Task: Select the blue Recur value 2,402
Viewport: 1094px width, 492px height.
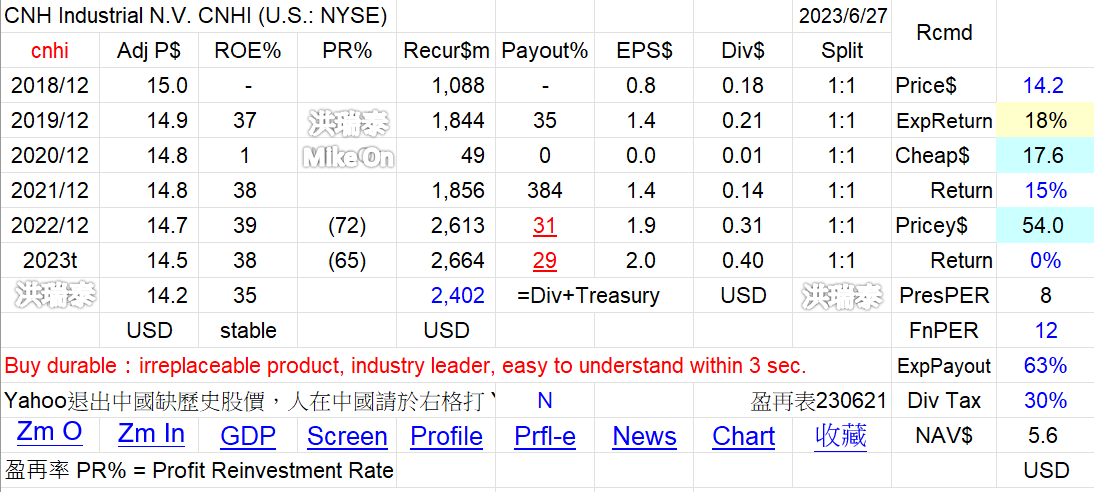Action: (458, 295)
